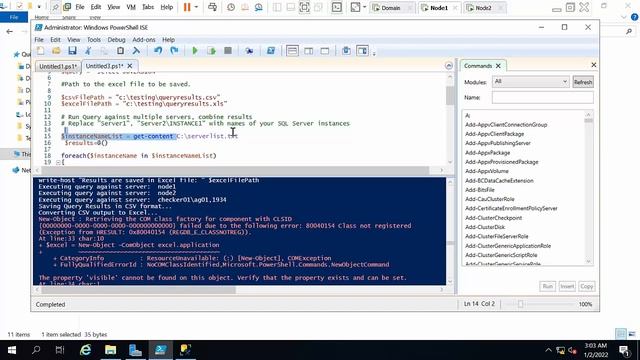Close Commands tab with X
Image resolution: width=640 pixels, height=360 pixels.
pos(498,66)
